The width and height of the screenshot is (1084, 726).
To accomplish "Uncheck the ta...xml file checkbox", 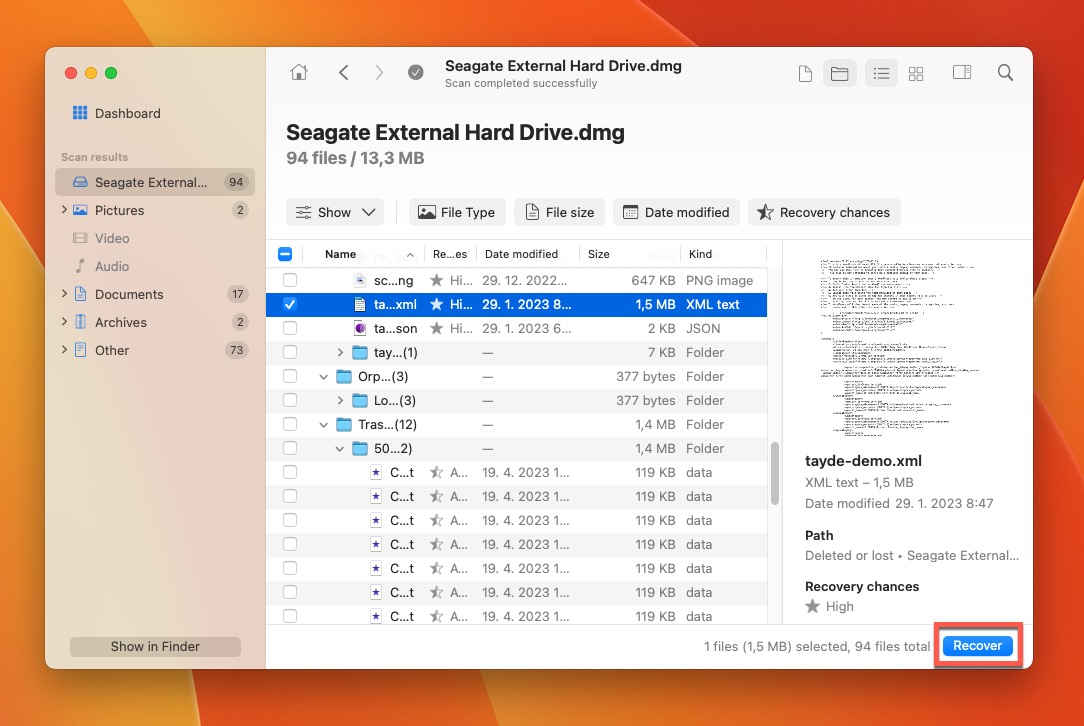I will (290, 304).
